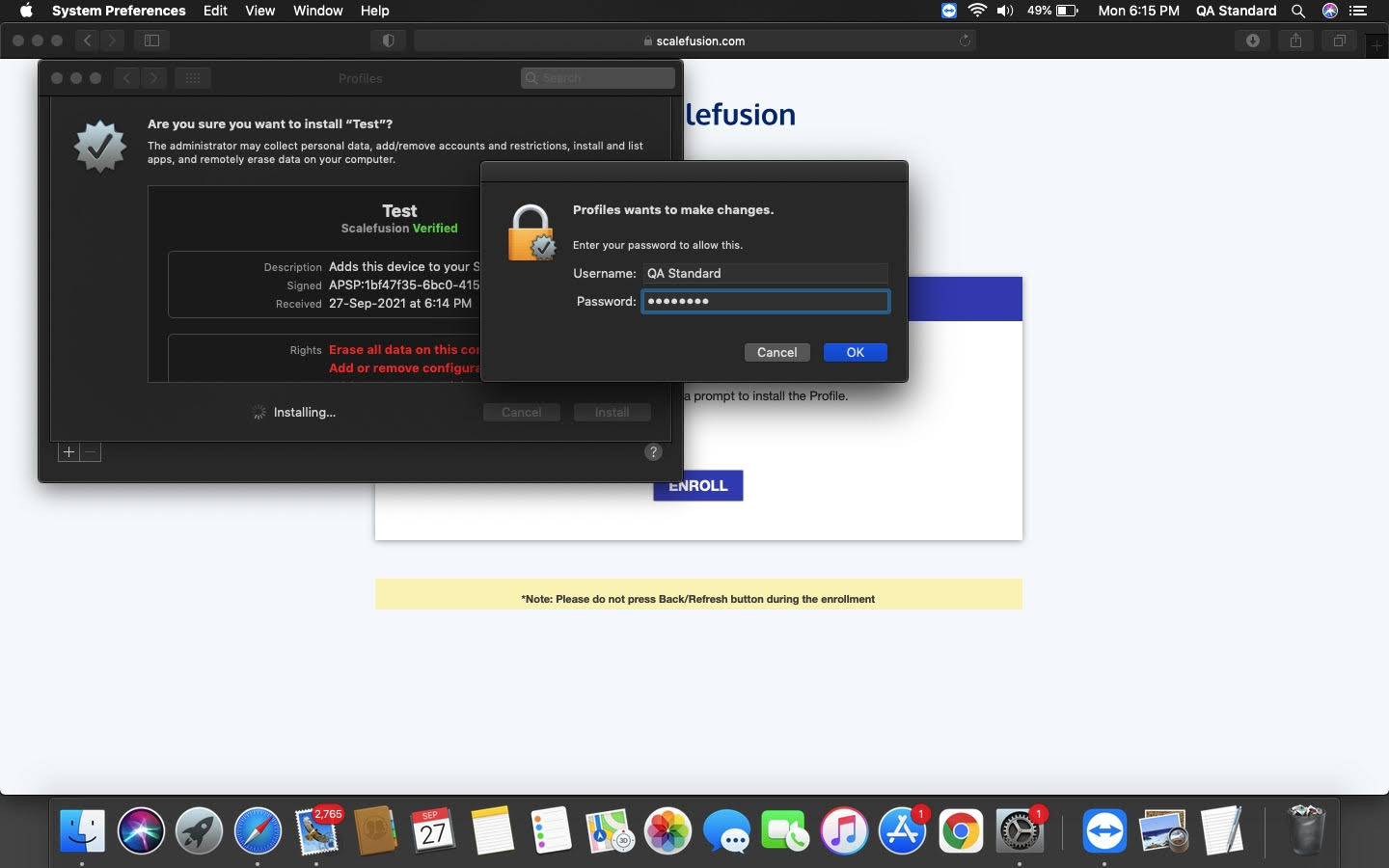Click QA Standard user menu
Viewport: 1389px width, 868px height.
coord(1236,11)
